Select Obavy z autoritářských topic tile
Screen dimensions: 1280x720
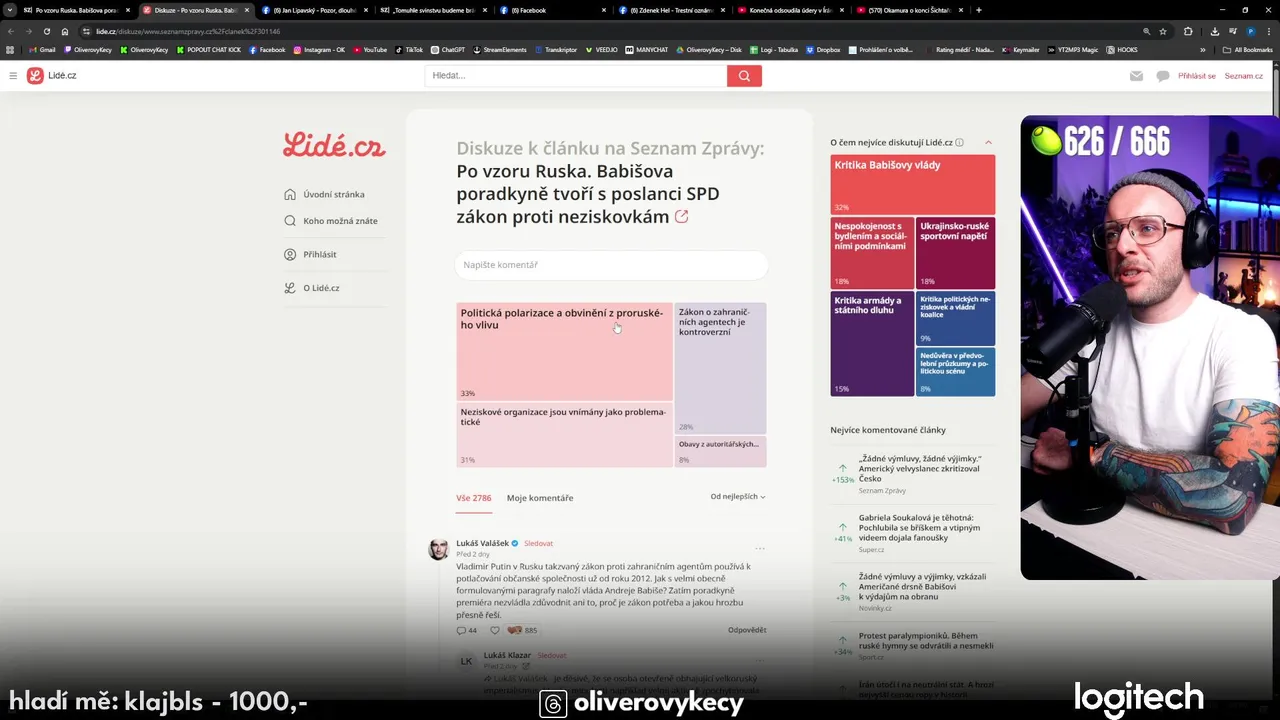point(720,452)
